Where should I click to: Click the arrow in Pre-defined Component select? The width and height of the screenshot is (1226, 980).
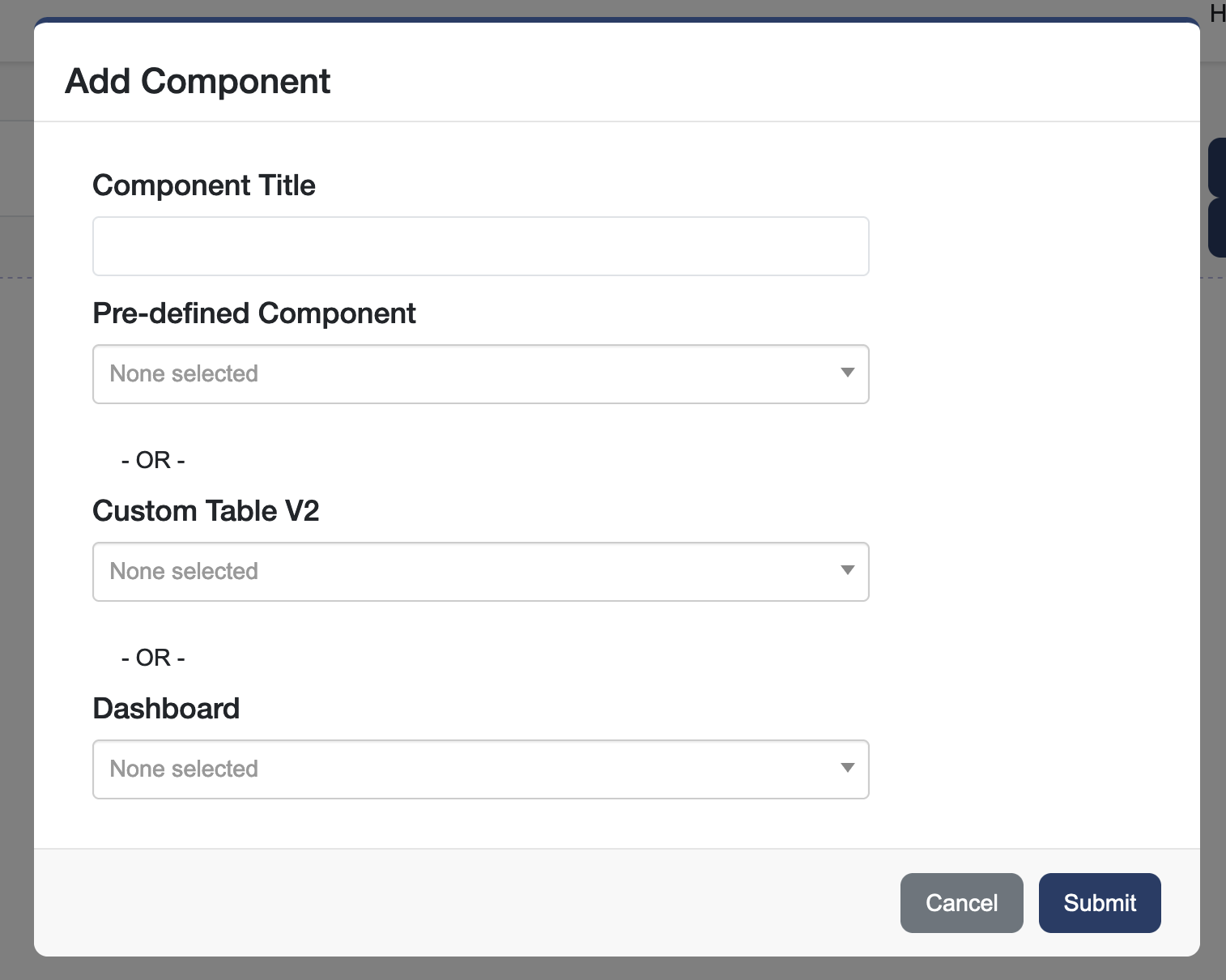coord(847,373)
